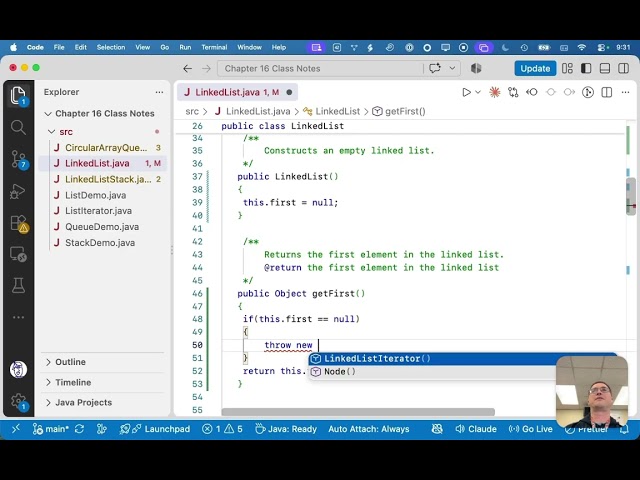Open the Source Control view

(18, 159)
